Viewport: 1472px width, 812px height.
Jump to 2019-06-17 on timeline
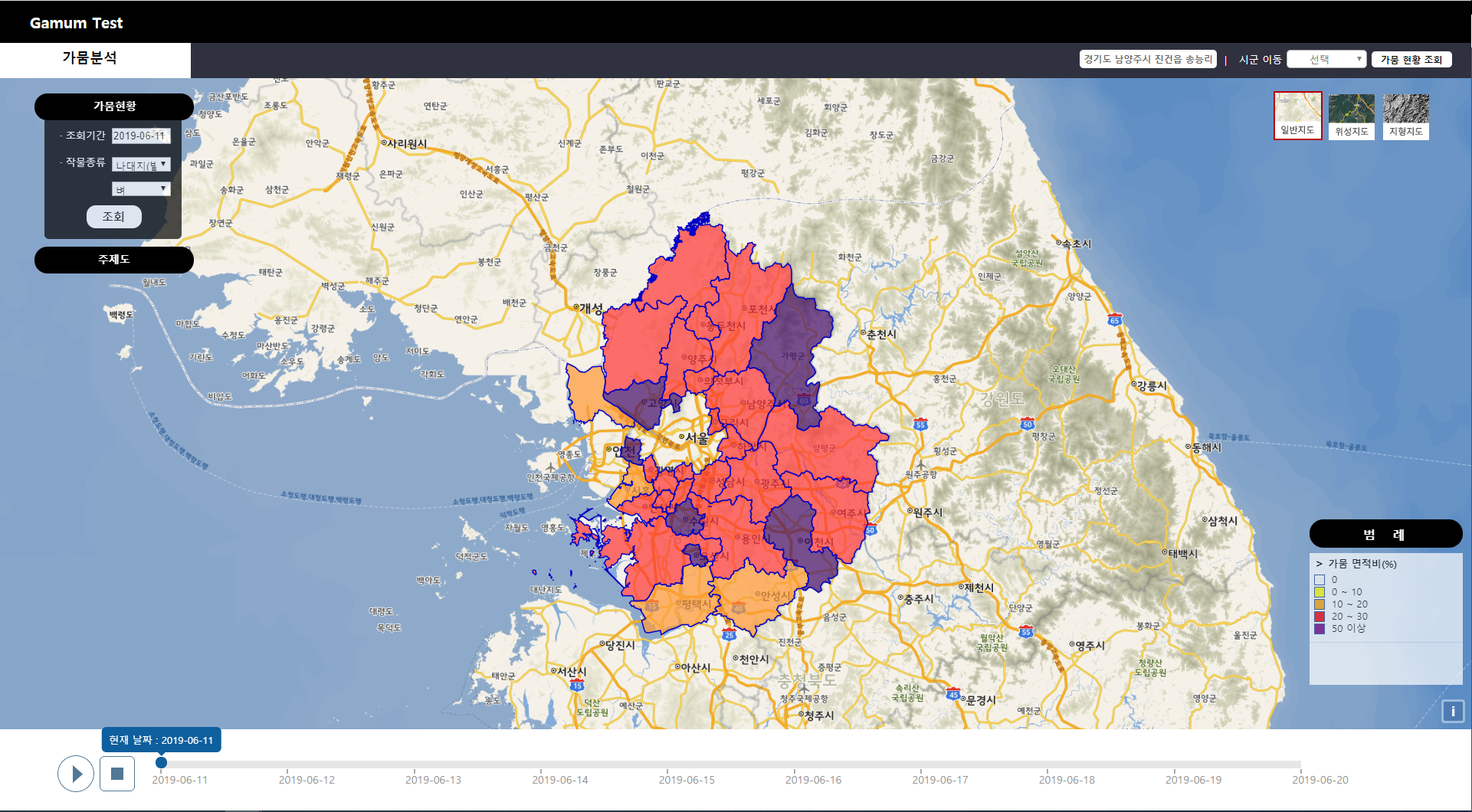click(x=940, y=780)
